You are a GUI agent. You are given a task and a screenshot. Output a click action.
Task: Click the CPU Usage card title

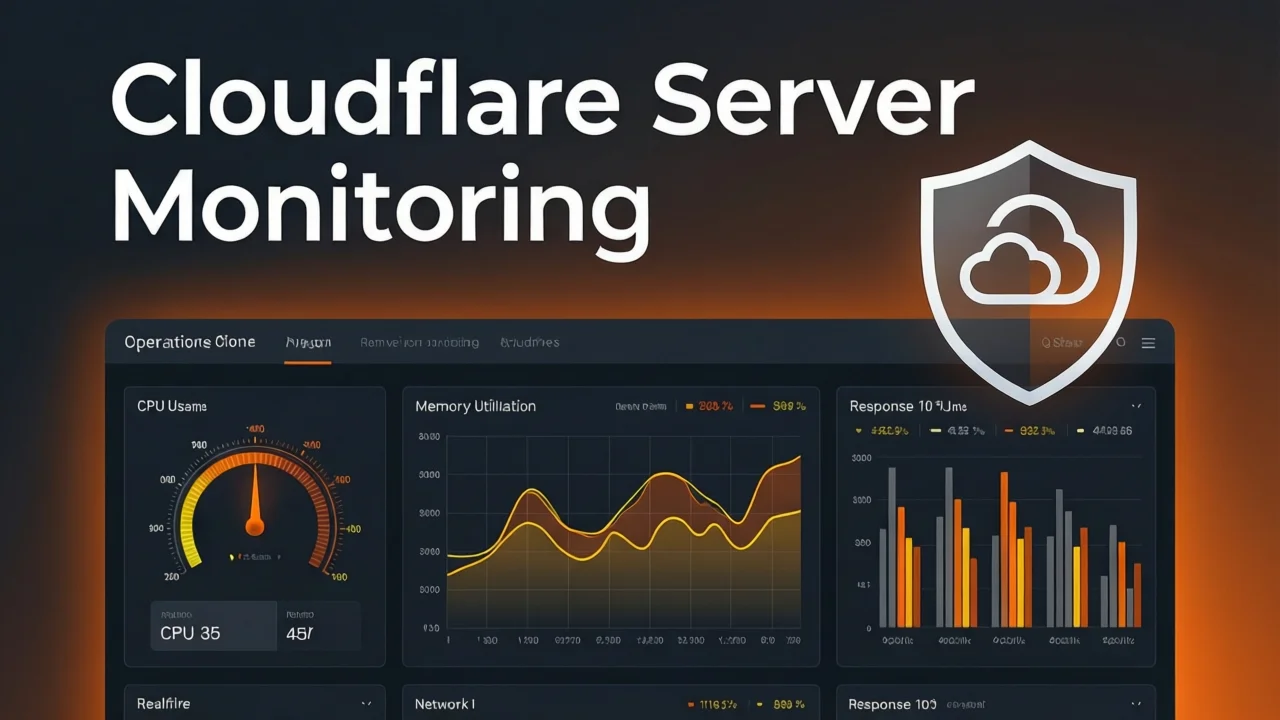point(172,407)
